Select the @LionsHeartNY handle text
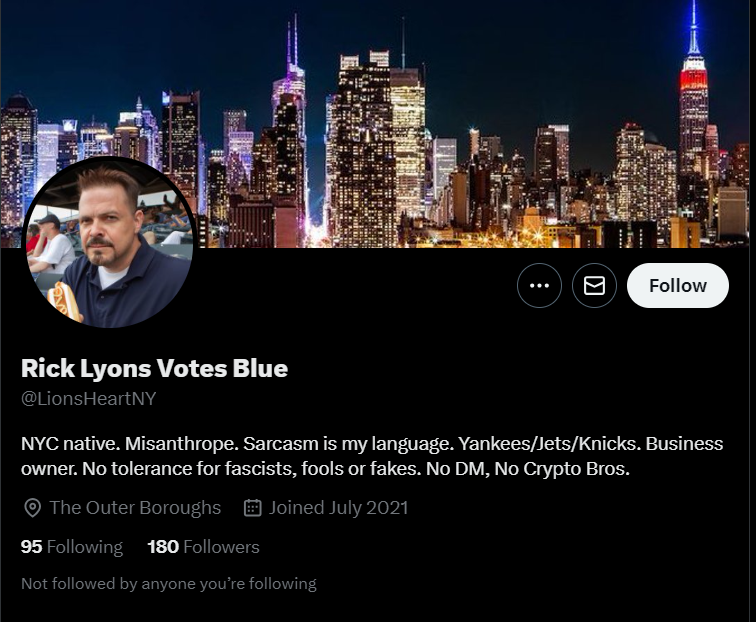Screen dimensions: 756x622 click(x=89, y=399)
